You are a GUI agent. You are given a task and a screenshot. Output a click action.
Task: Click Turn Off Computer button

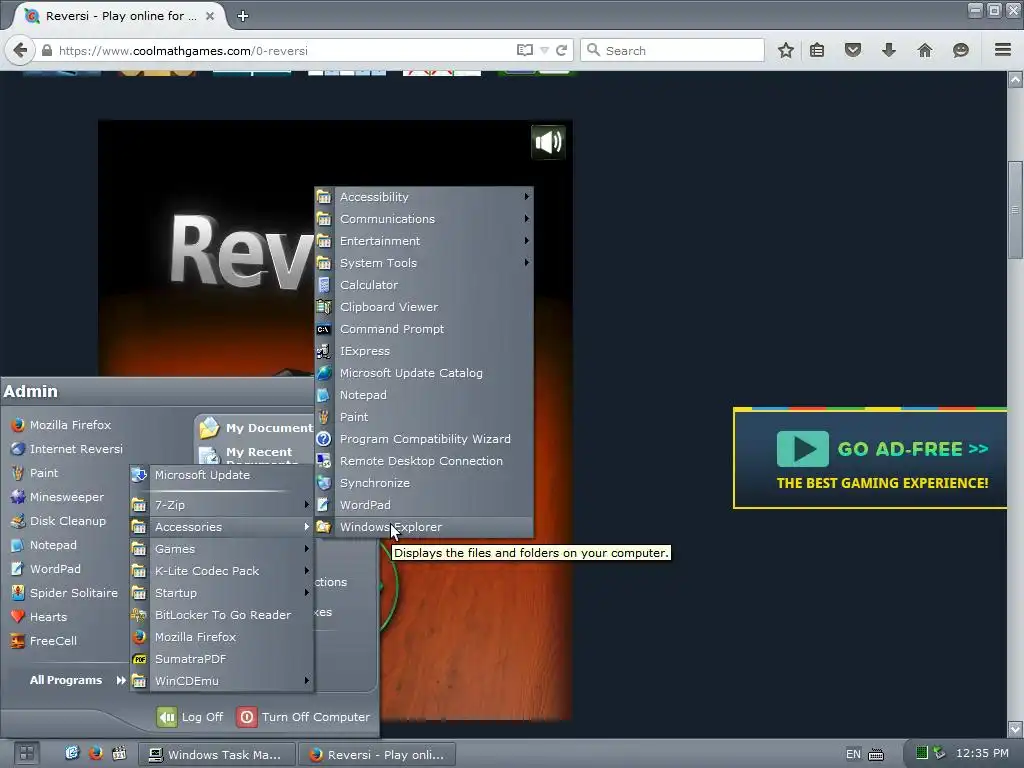coord(303,717)
